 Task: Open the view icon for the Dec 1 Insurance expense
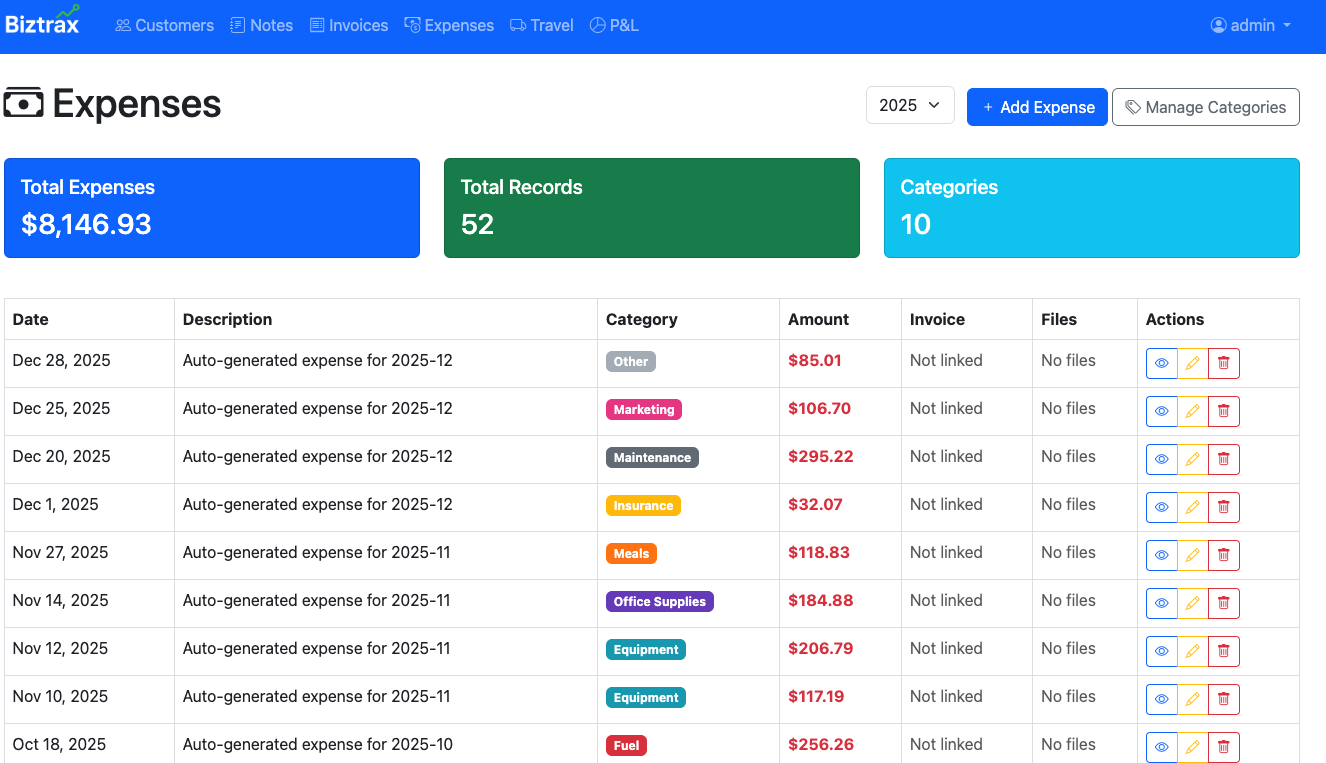click(x=1161, y=506)
